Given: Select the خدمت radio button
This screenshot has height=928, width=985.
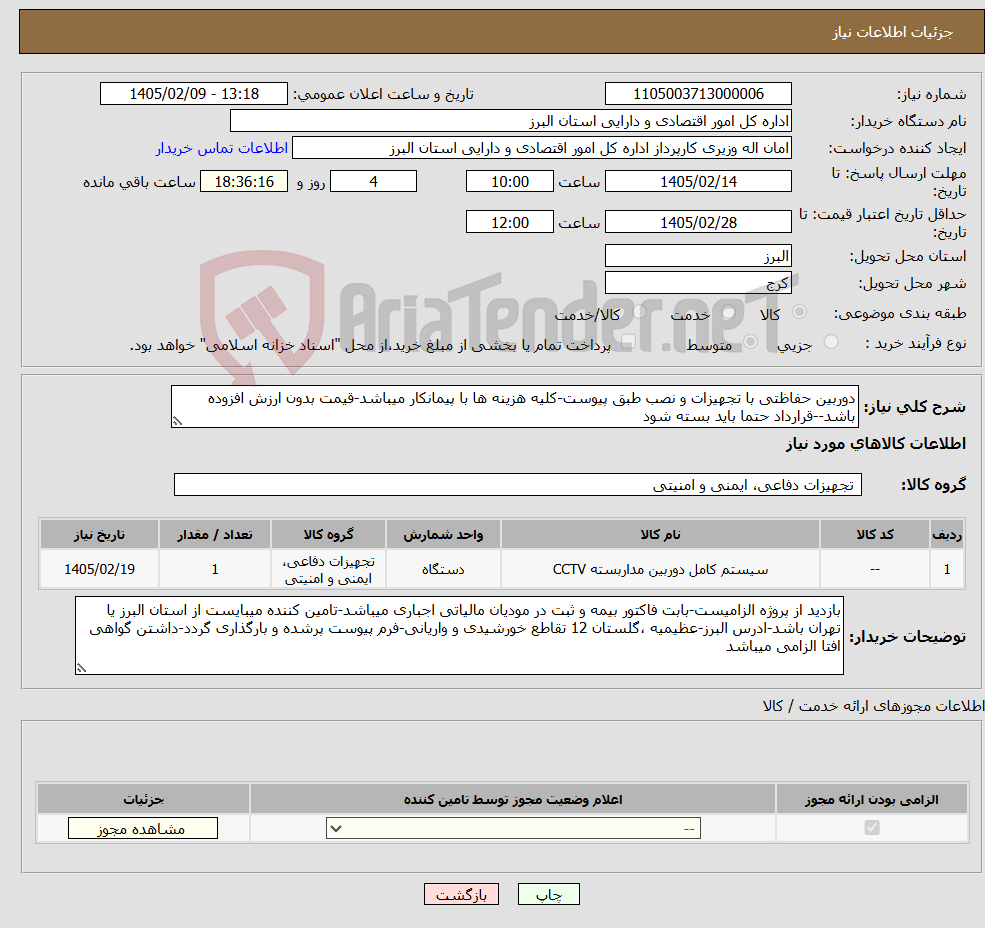Looking at the screenshot, I should point(728,312).
